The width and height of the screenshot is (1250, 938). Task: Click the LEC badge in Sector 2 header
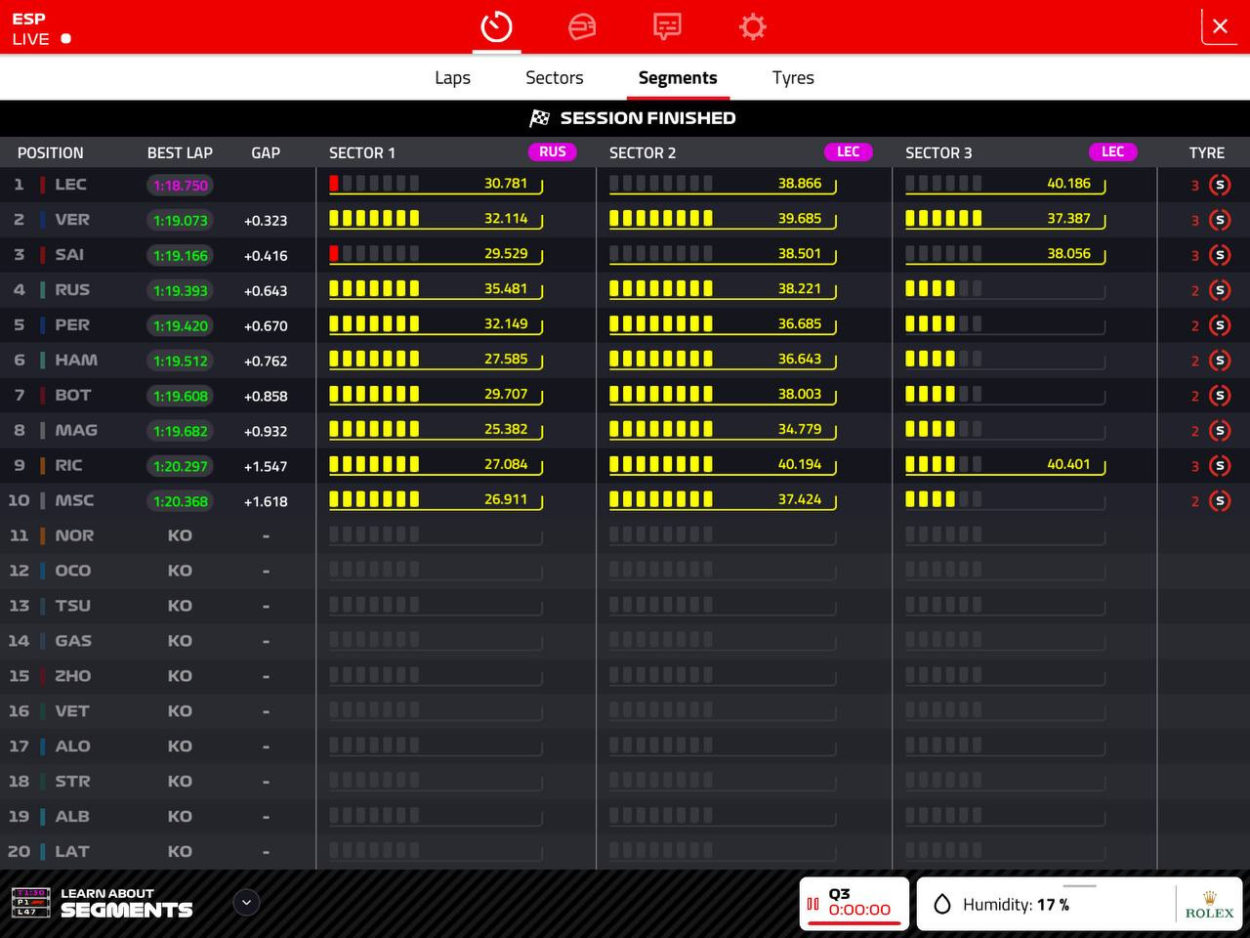click(848, 152)
